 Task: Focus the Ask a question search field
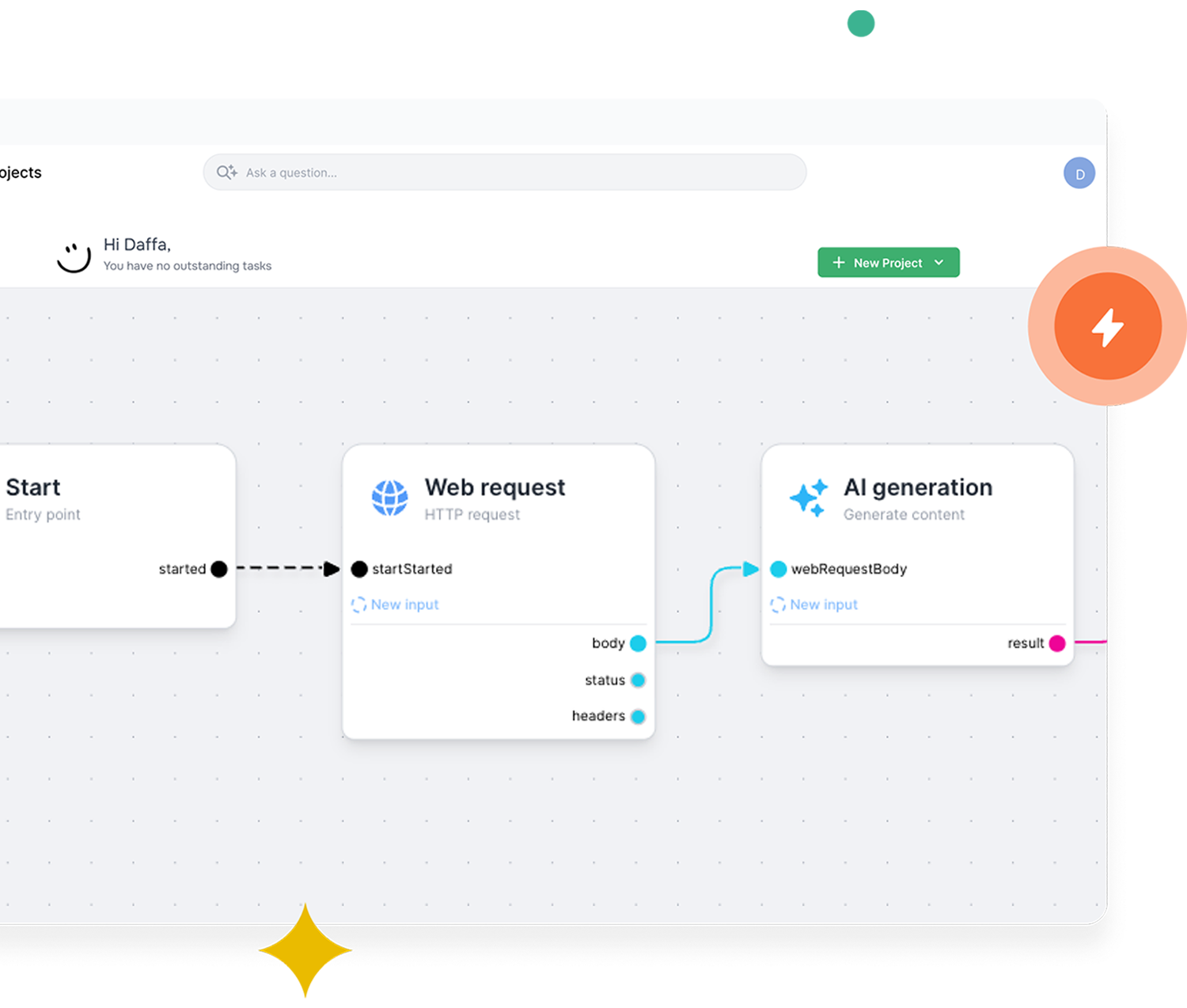505,172
